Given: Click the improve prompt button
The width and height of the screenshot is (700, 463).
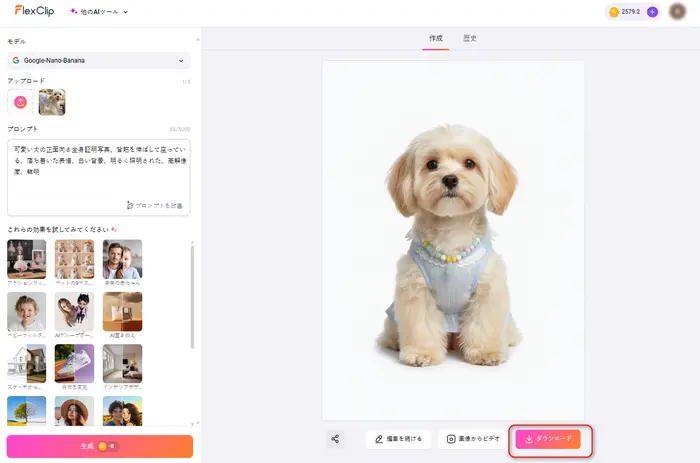Looking at the screenshot, I should pos(155,205).
